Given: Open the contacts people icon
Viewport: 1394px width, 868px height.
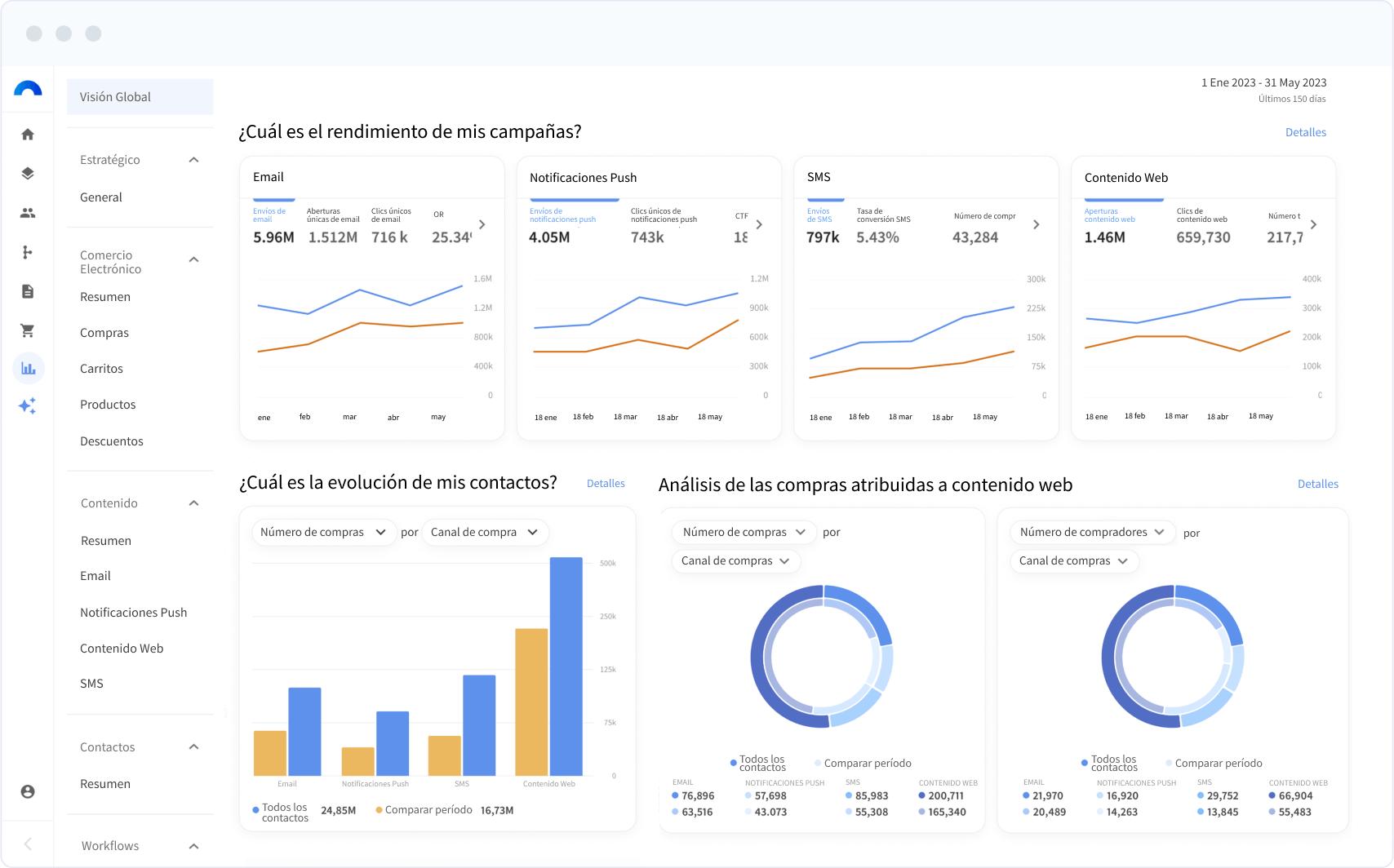Looking at the screenshot, I should (x=28, y=213).
